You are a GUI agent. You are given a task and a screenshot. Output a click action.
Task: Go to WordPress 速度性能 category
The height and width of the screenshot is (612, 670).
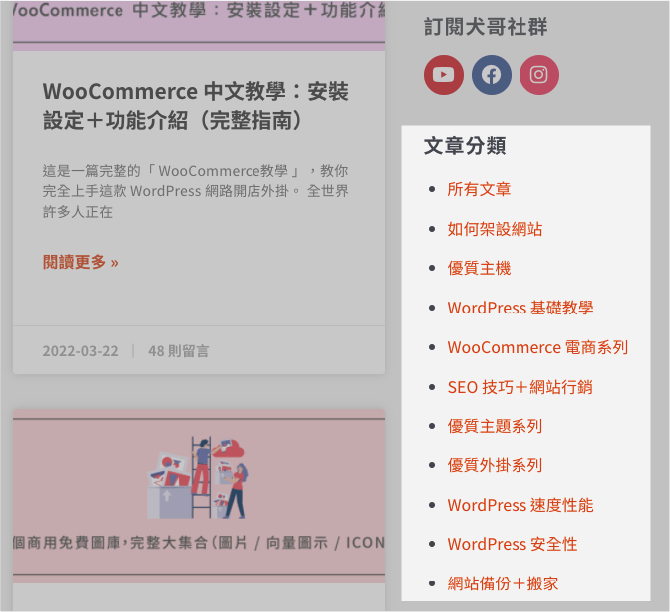[x=520, y=505]
